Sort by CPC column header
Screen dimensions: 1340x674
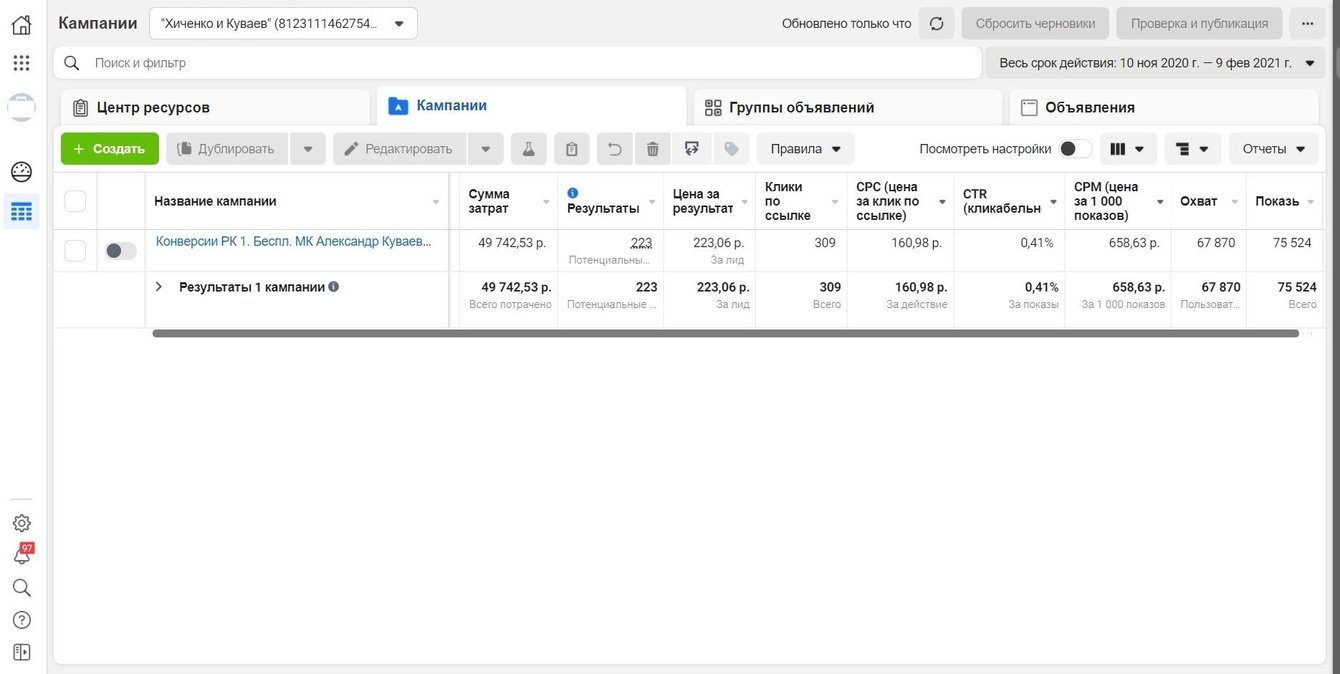coord(900,201)
